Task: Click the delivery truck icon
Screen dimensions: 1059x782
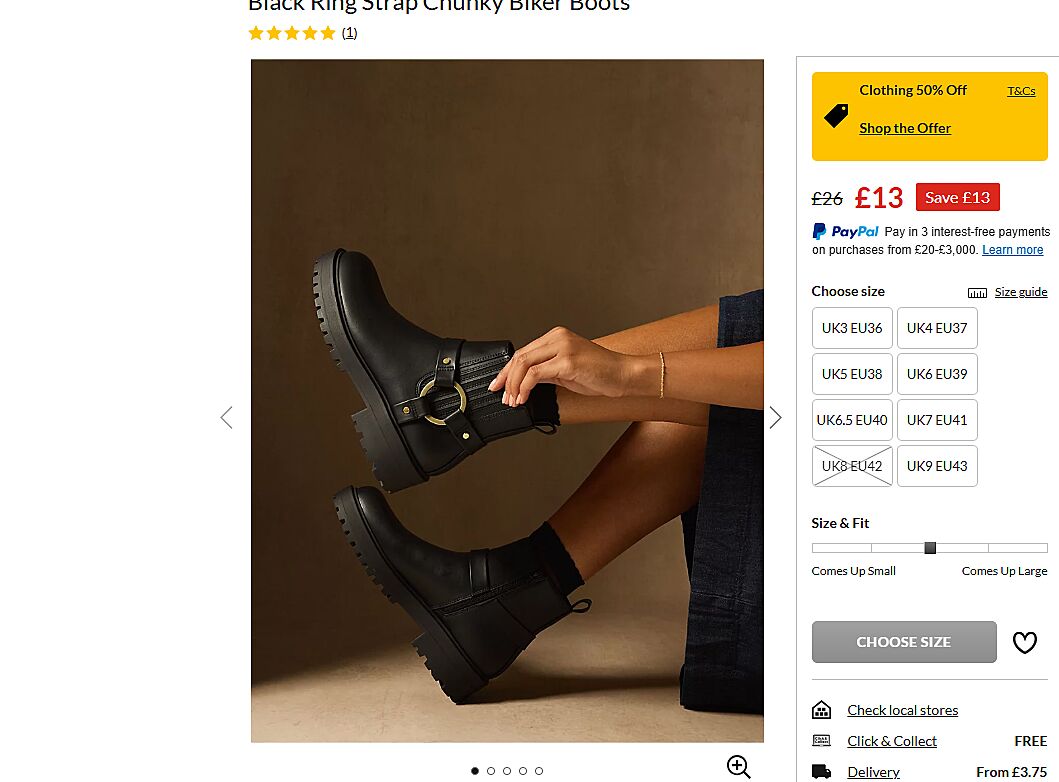Action: [x=821, y=772]
